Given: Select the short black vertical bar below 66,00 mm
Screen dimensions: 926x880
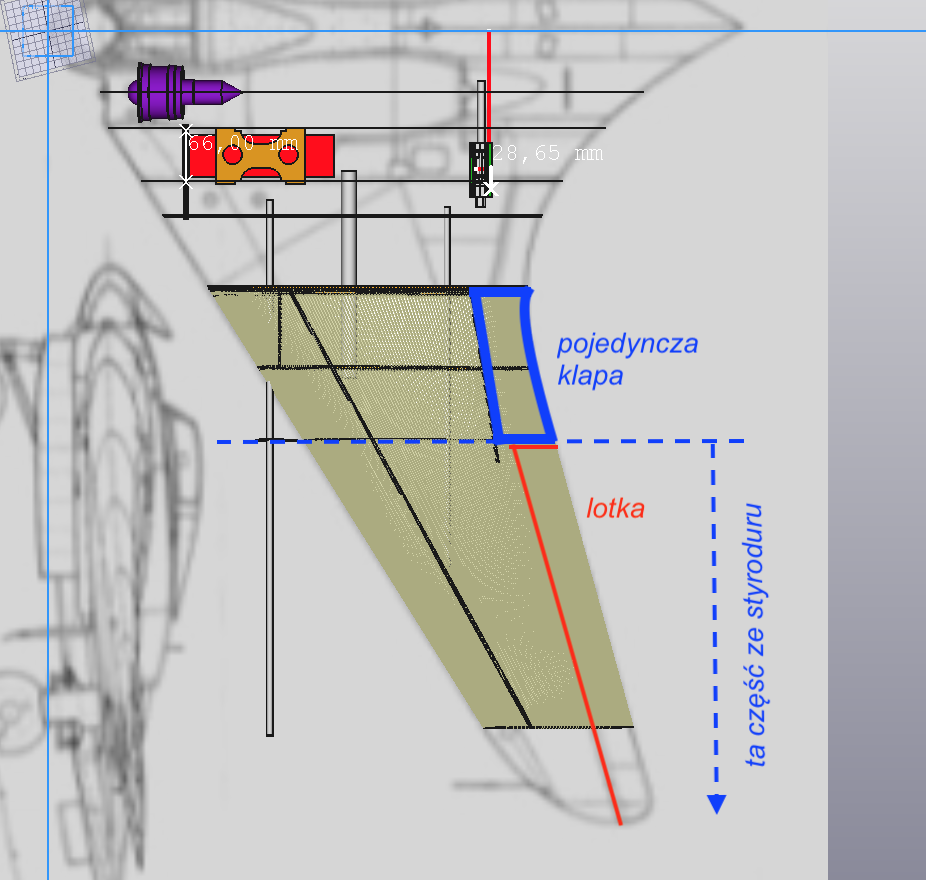Looking at the screenshot, I should coord(186,201).
